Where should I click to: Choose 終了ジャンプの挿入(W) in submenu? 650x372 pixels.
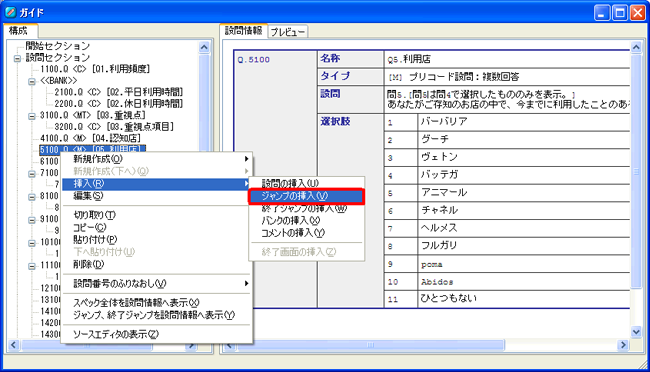pos(307,209)
